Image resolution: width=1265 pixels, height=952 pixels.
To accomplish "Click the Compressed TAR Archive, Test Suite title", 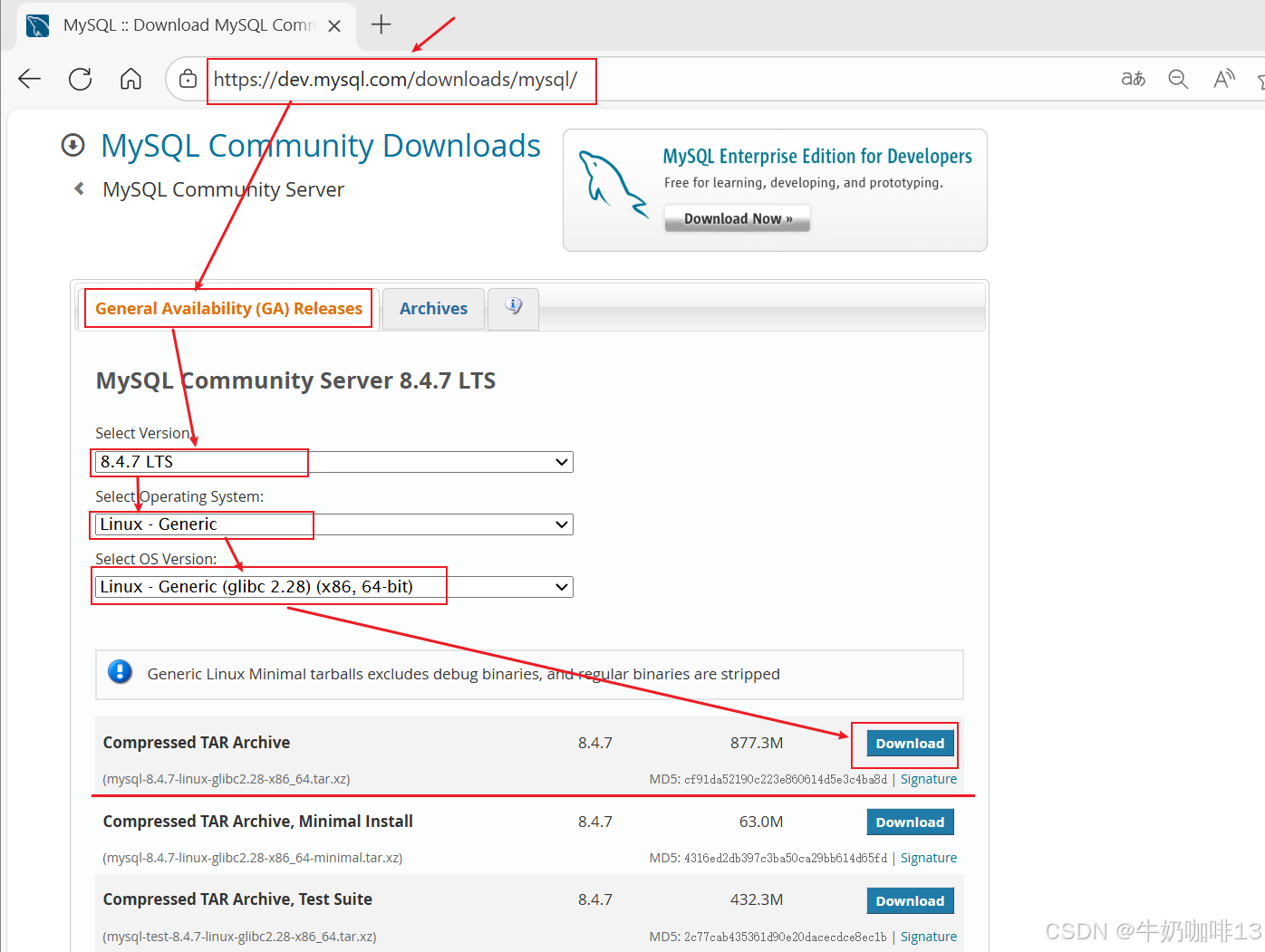I will [237, 899].
